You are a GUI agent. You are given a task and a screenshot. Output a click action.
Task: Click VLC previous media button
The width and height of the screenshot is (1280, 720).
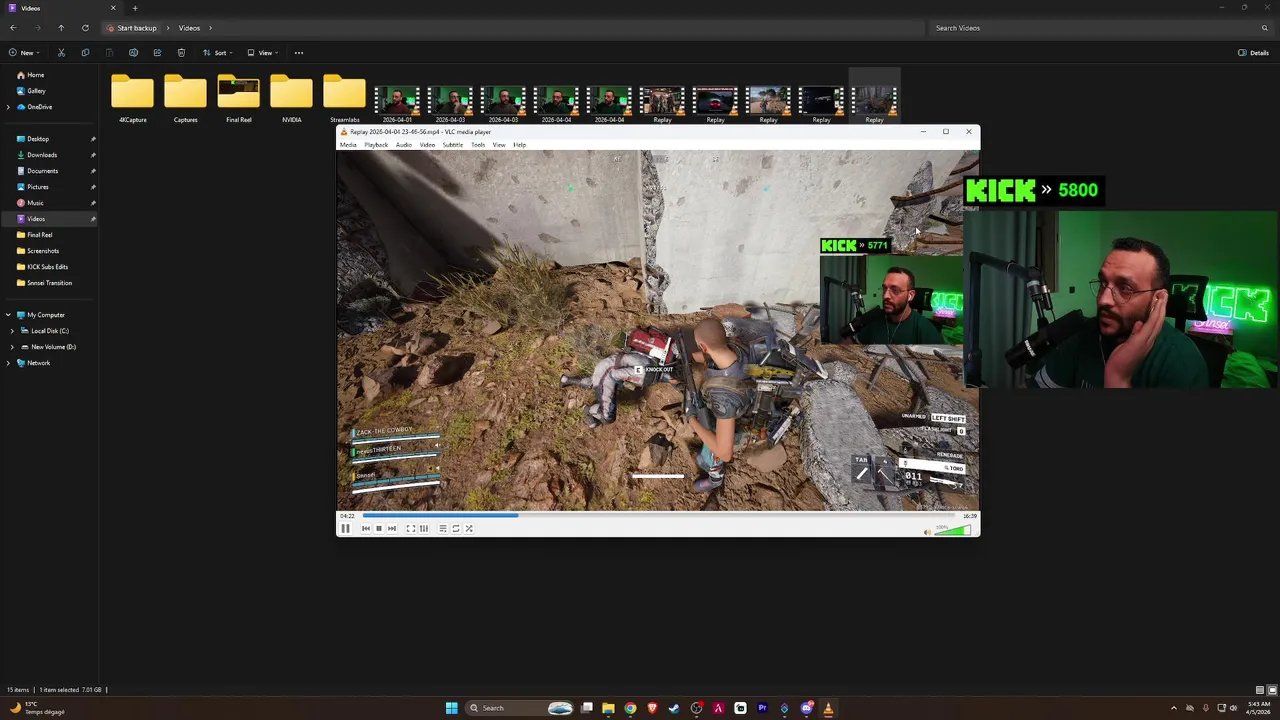coord(366,528)
